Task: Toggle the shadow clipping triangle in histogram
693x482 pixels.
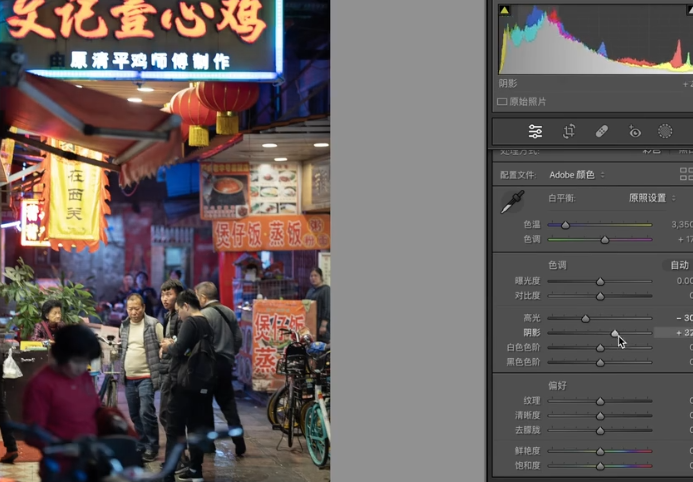Action: (x=504, y=11)
